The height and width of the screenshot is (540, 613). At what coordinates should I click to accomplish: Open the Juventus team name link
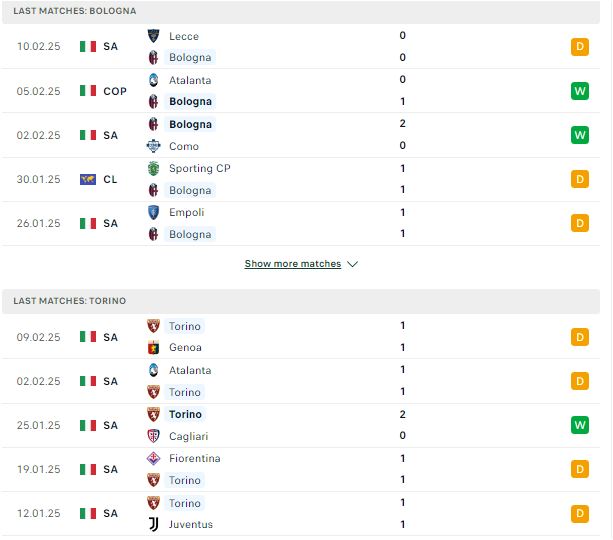point(191,524)
